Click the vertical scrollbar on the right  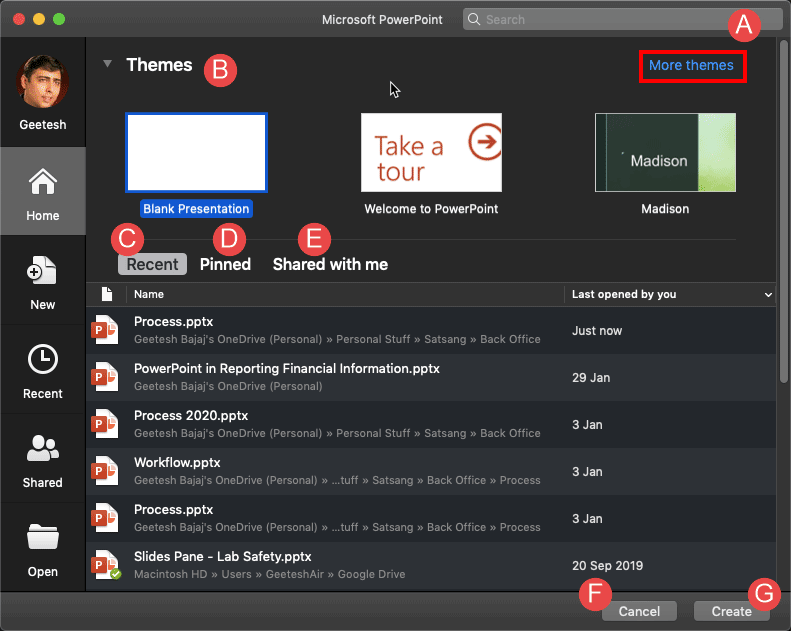783,212
